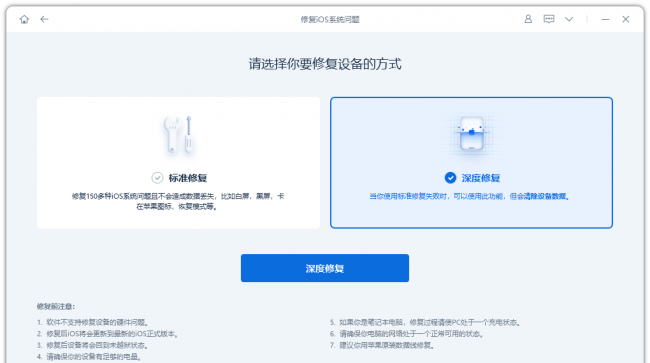Click note 1 about hardware problems
This screenshot has width=650, height=363.
(x=92, y=322)
